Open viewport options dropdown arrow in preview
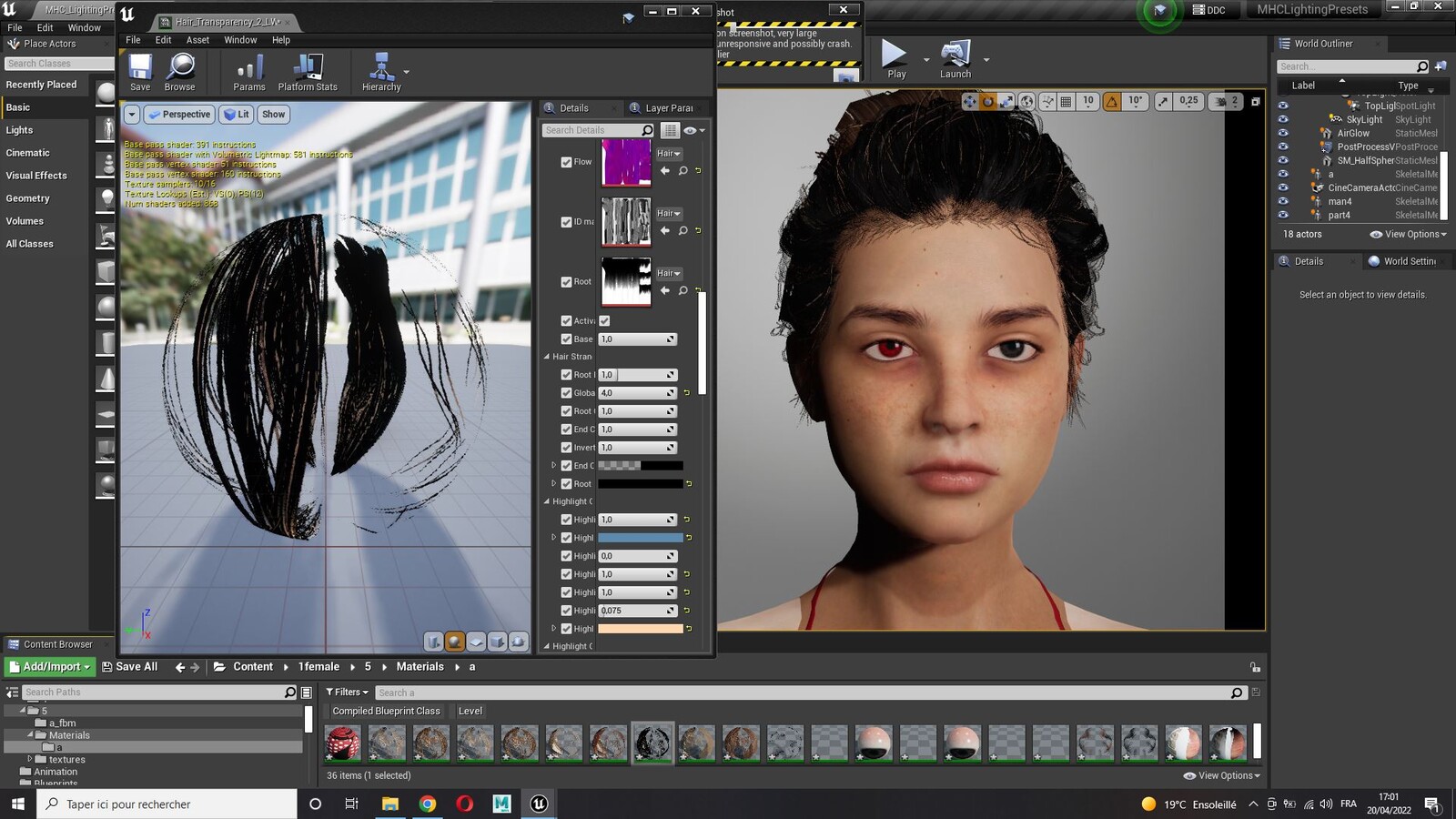1456x819 pixels. point(132,115)
